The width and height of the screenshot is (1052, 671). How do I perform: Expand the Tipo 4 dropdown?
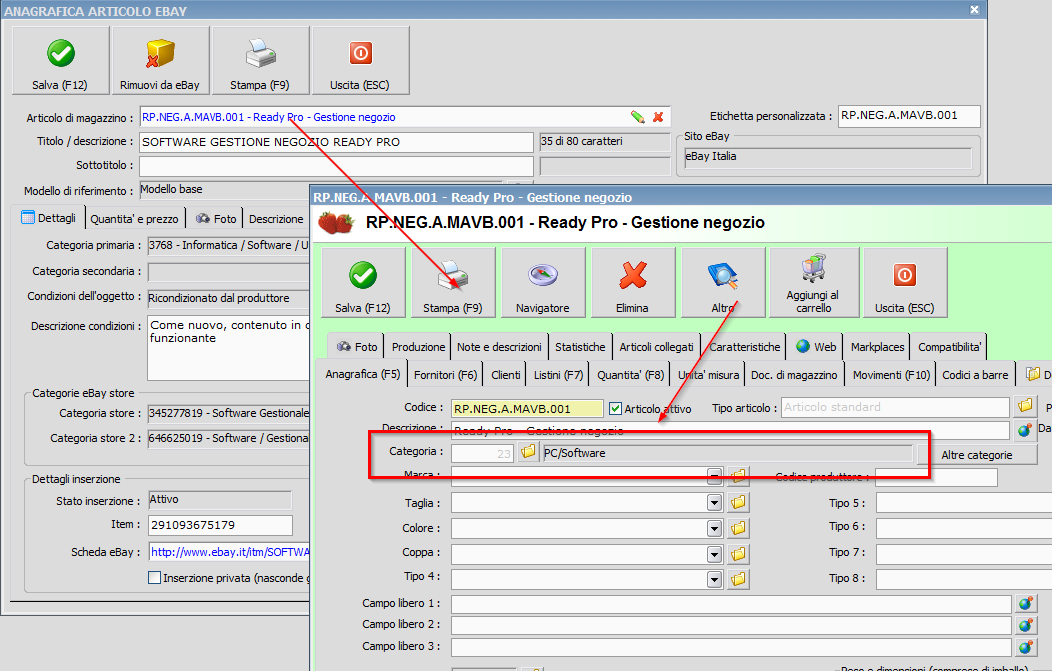tap(715, 578)
